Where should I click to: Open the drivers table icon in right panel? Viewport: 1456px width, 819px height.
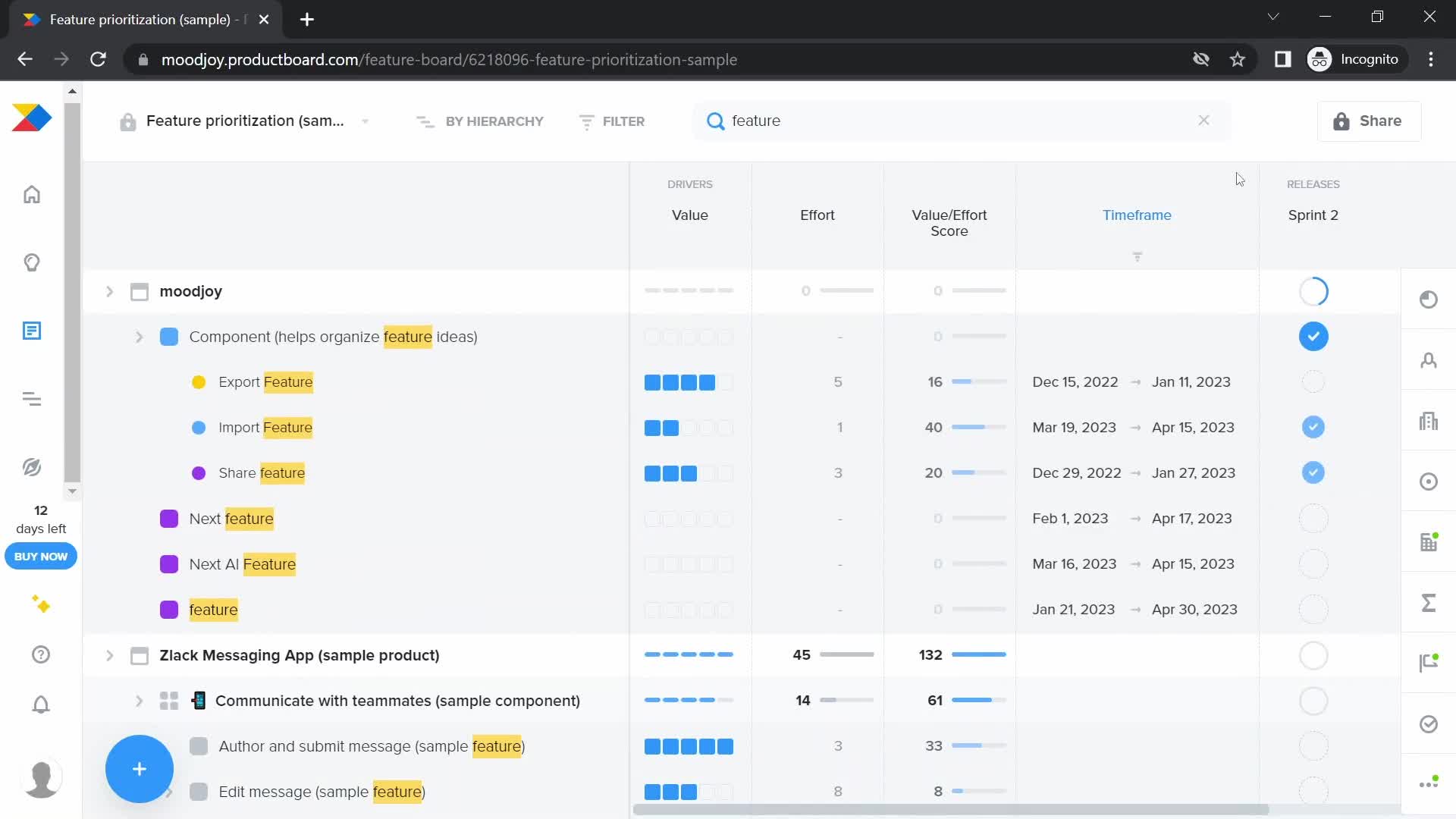1429,542
